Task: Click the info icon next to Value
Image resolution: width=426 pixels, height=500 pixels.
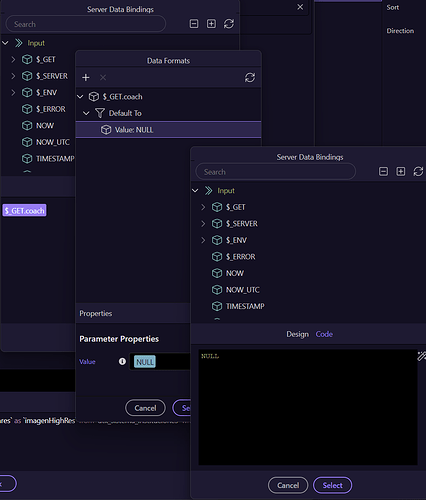Action: click(x=122, y=361)
